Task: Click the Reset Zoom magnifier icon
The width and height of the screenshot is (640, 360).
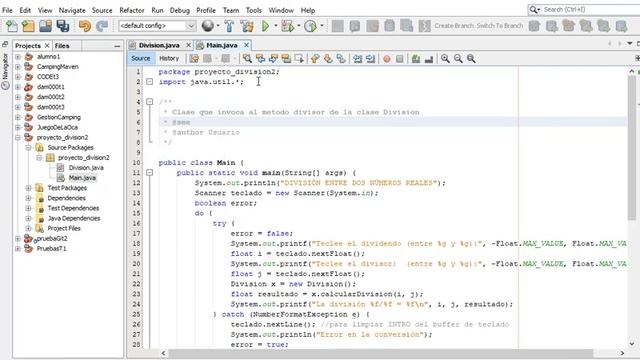Action: (x=471, y=59)
